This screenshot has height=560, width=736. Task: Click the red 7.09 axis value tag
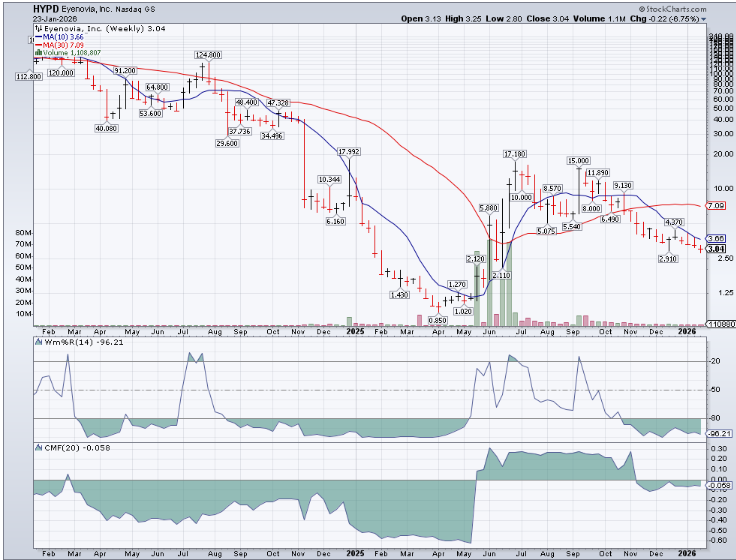point(714,205)
